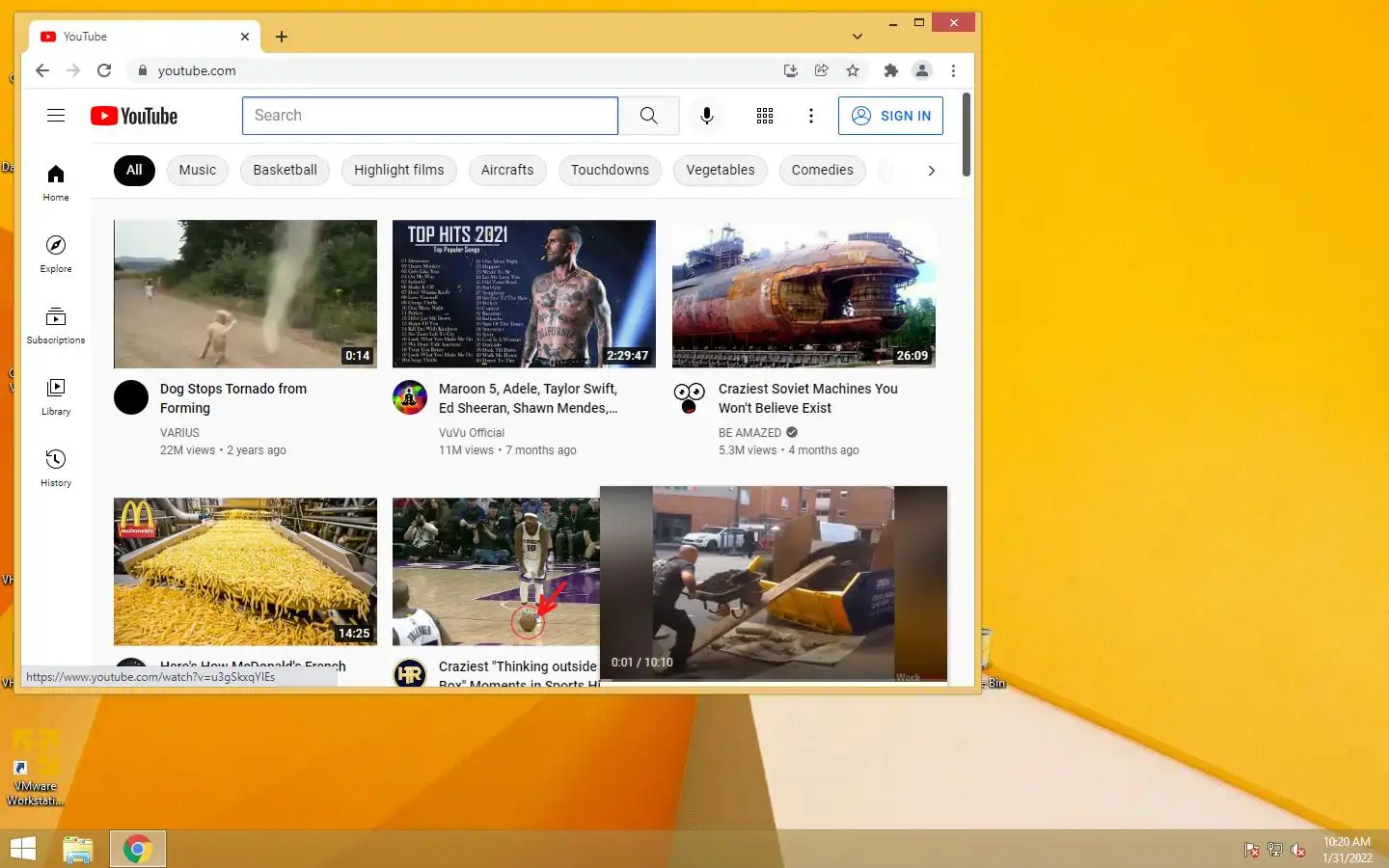
Task: Click the Action Center flag tray icon
Action: [x=1252, y=850]
